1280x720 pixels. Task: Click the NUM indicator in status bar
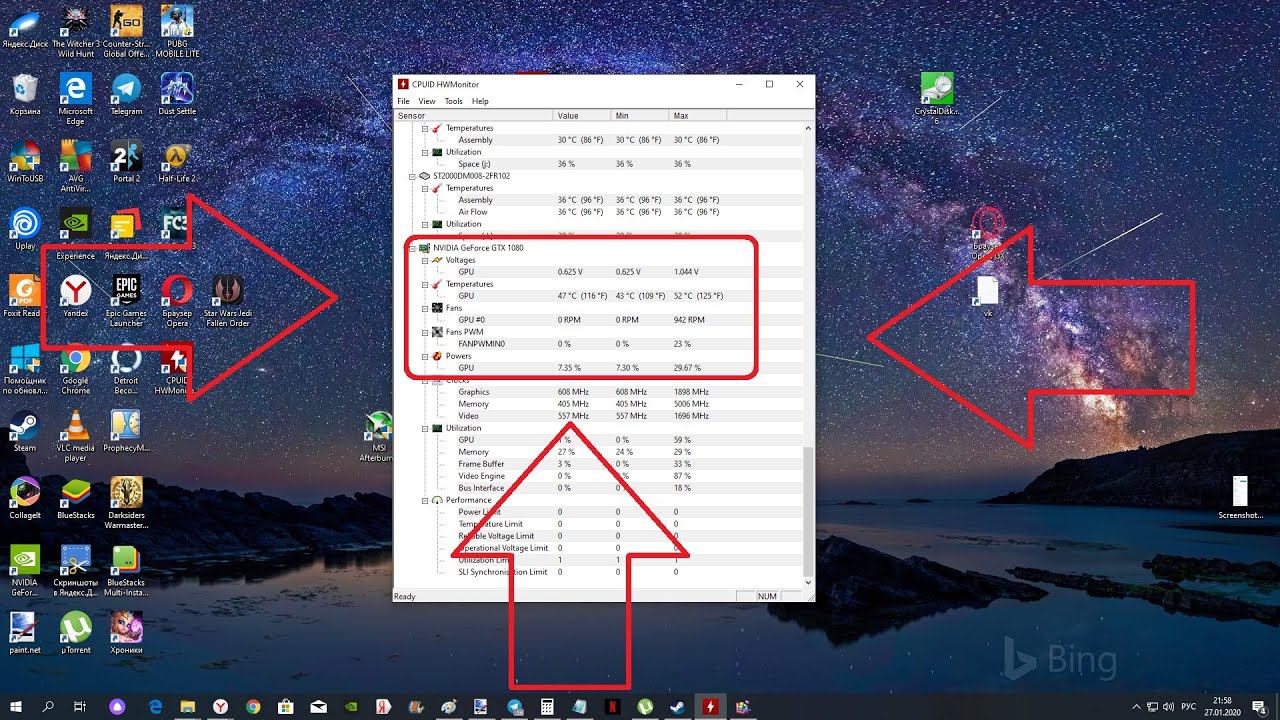767,596
